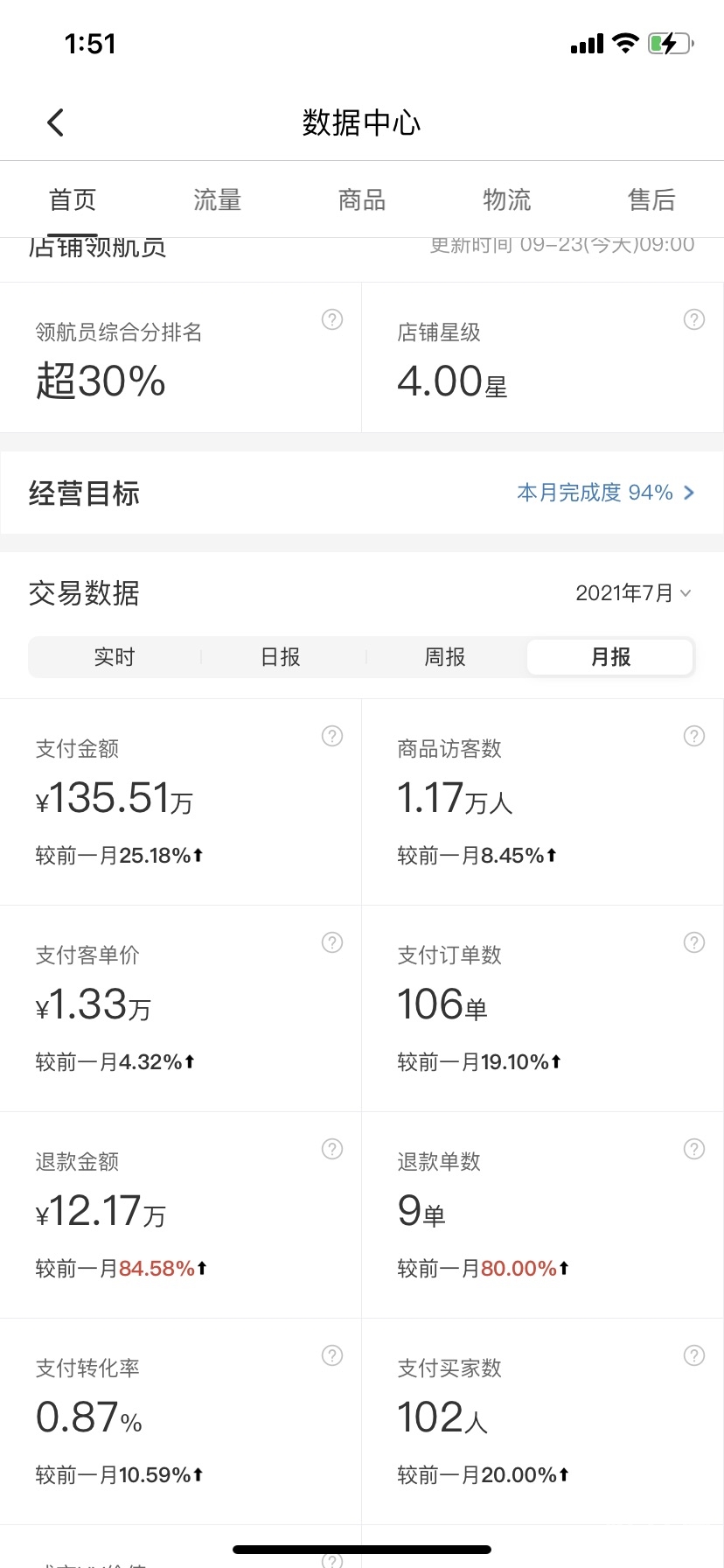The image size is (724, 1568).
Task: Switch to 周报 weekly report
Action: pyautogui.click(x=445, y=657)
